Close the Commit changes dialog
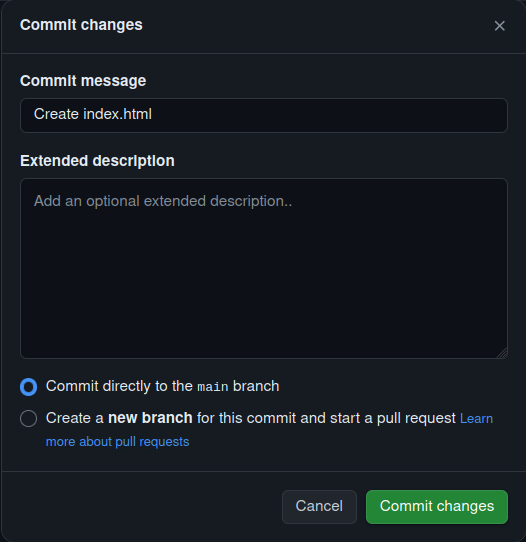This screenshot has width=526, height=542. (499, 26)
